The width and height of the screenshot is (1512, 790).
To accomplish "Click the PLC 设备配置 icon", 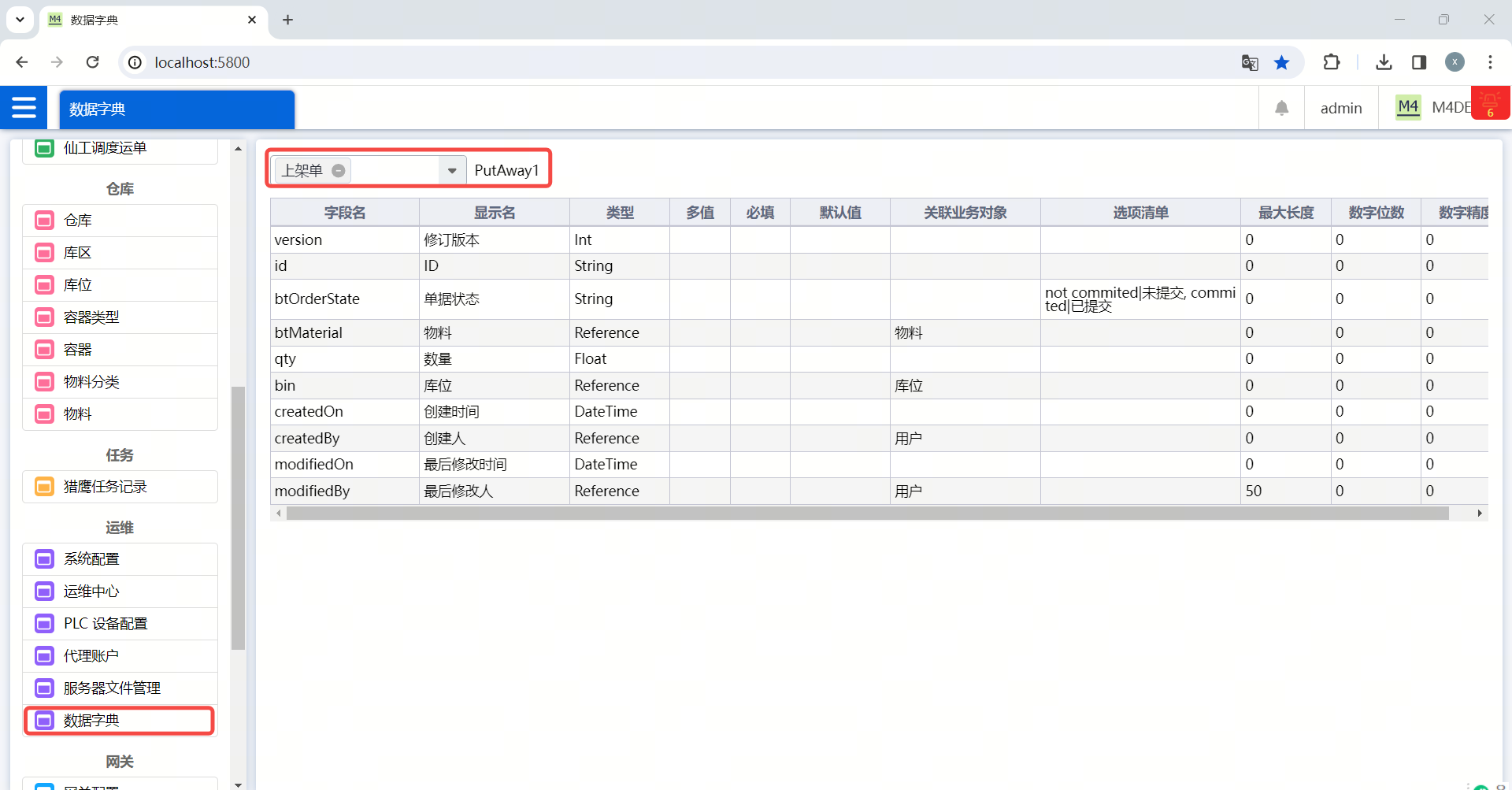I will point(45,624).
